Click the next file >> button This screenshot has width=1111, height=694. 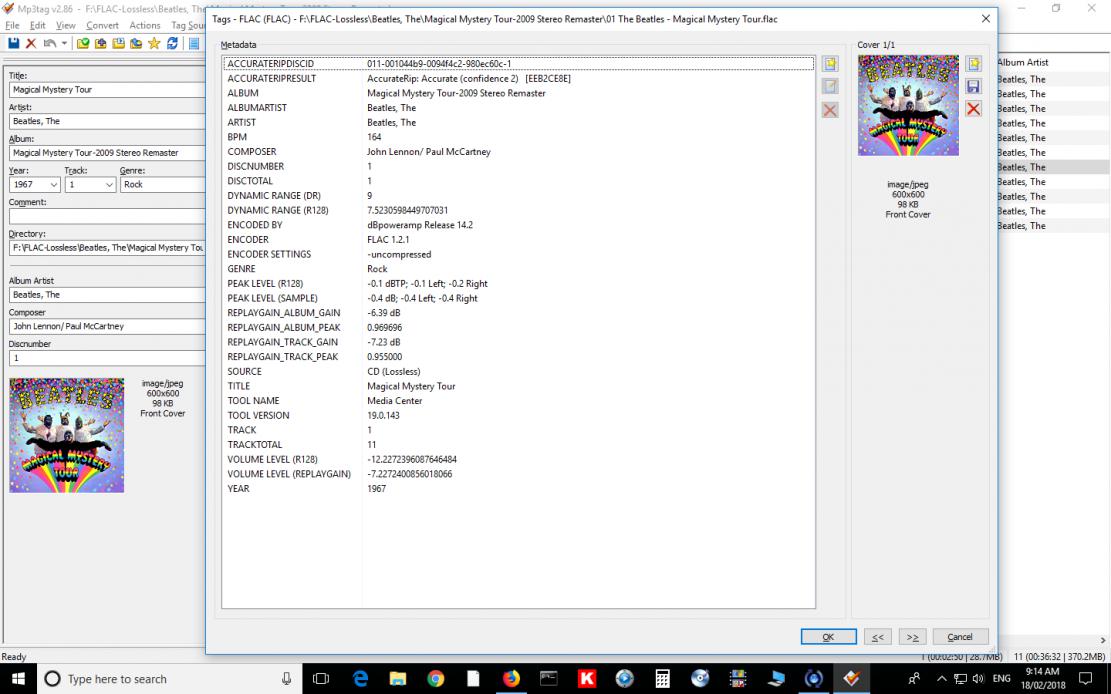point(913,637)
